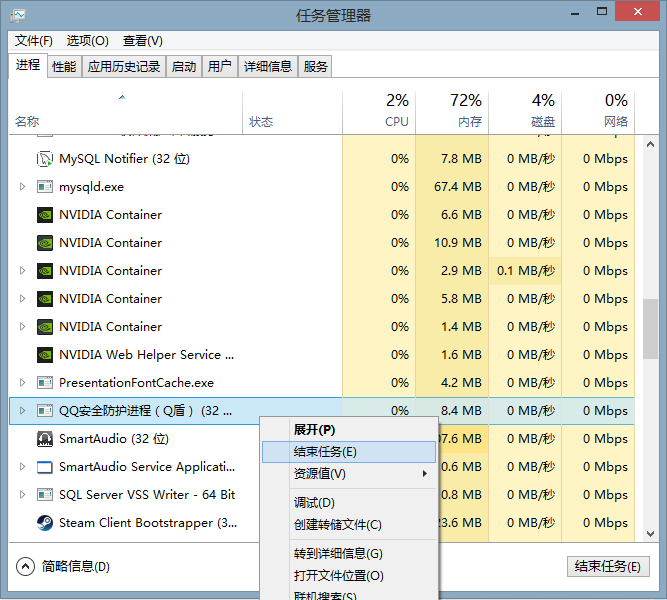Switch to the 详细信息 tab
The height and width of the screenshot is (600, 667).
[x=268, y=67]
